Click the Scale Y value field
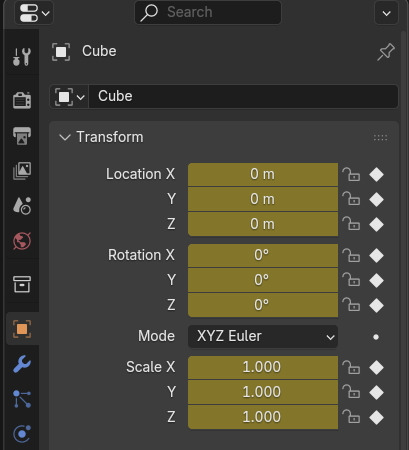This screenshot has width=409, height=450. (x=263, y=392)
